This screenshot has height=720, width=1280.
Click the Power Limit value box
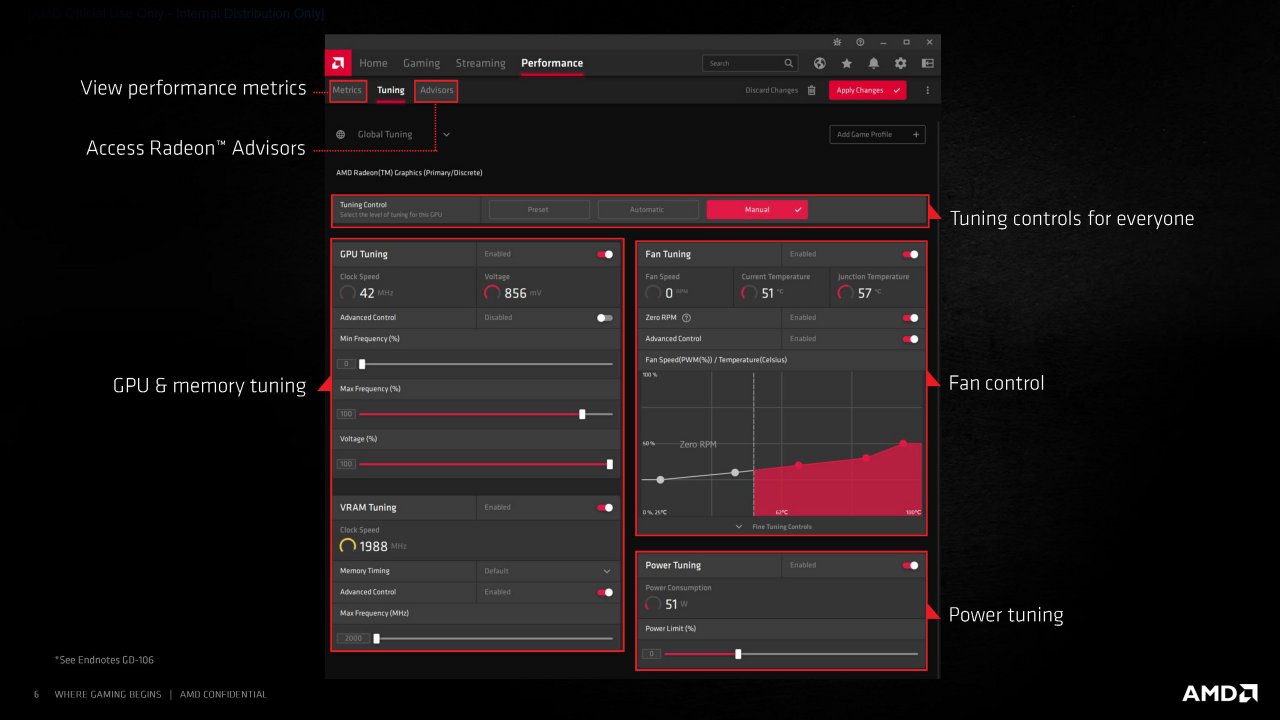tap(651, 654)
